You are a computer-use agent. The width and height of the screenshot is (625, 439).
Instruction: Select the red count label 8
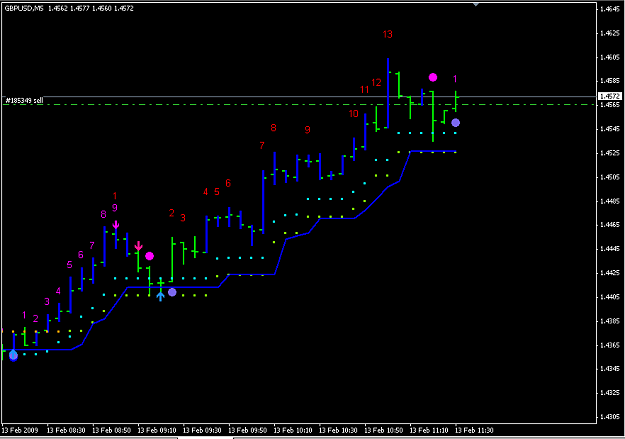(x=273, y=128)
